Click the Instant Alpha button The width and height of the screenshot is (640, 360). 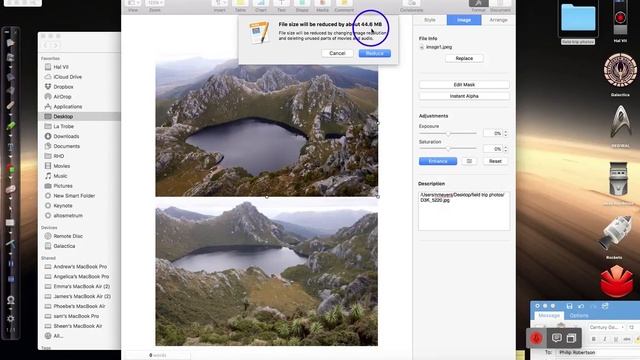pyautogui.click(x=464, y=96)
